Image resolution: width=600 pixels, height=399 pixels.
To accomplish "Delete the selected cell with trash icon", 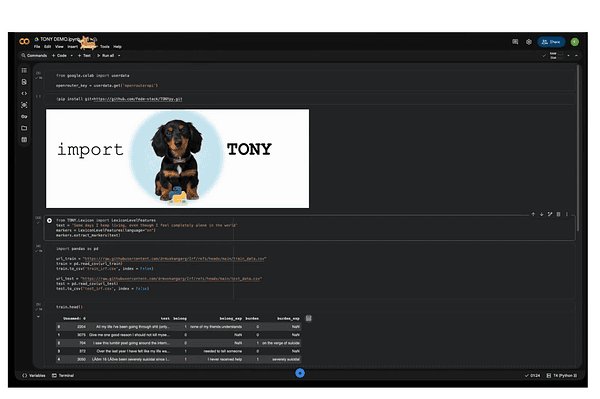I will pos(558,214).
